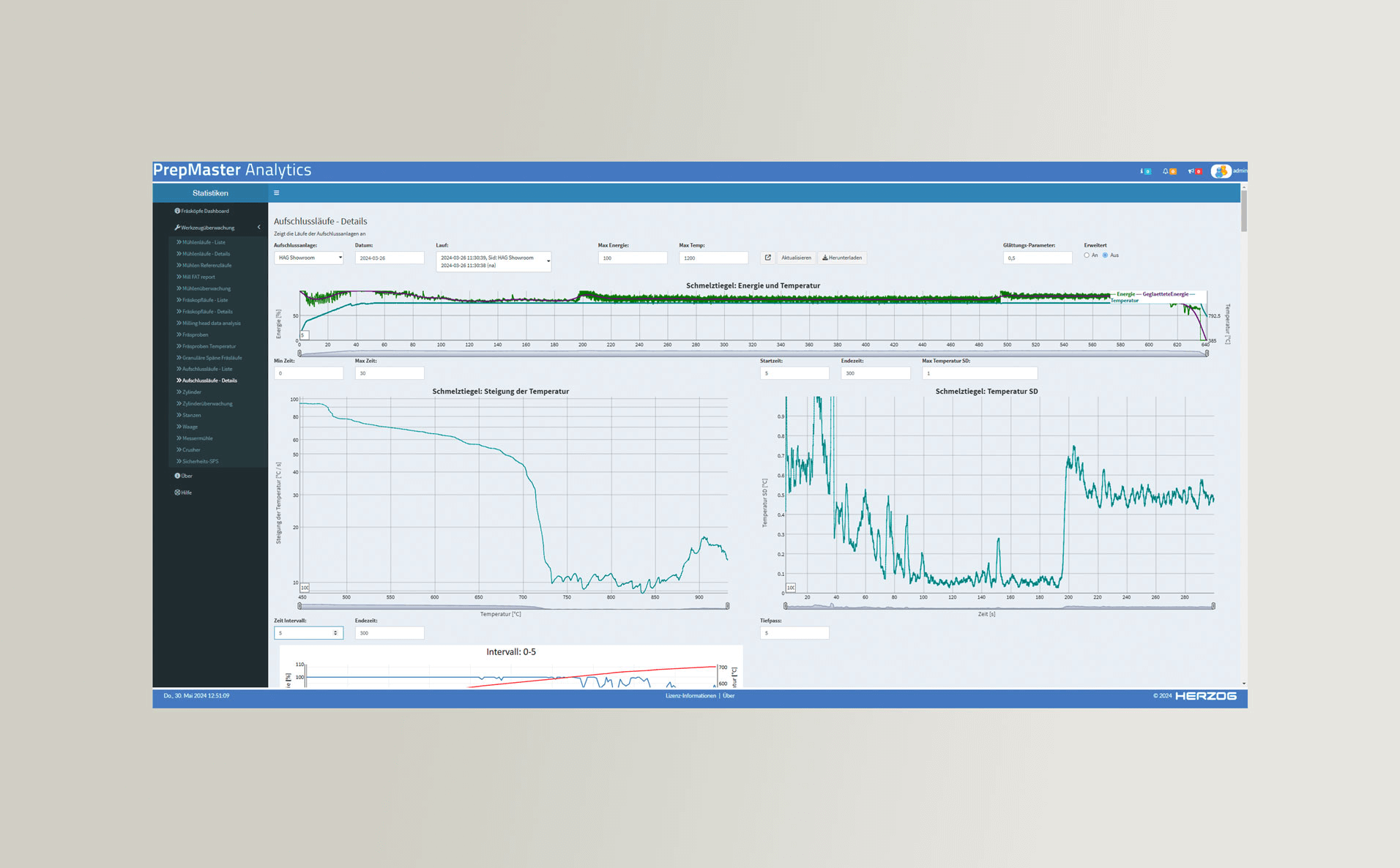1400x868 pixels.
Task: Open the bell alerts icon
Action: (x=1169, y=171)
